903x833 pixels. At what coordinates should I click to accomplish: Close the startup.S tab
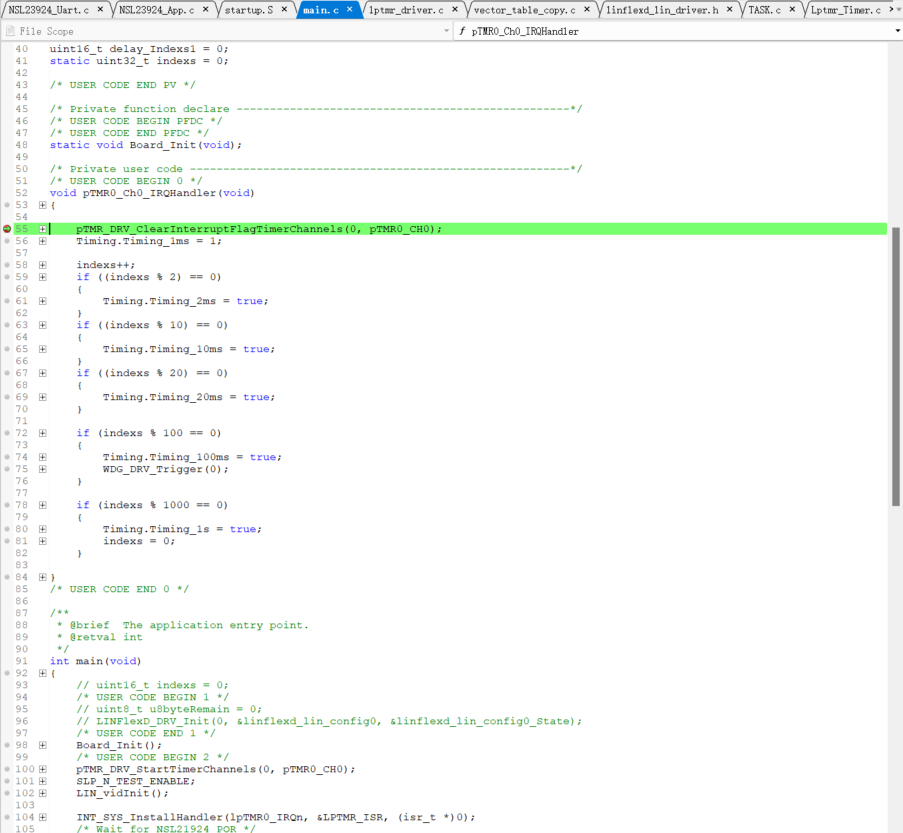pos(285,10)
